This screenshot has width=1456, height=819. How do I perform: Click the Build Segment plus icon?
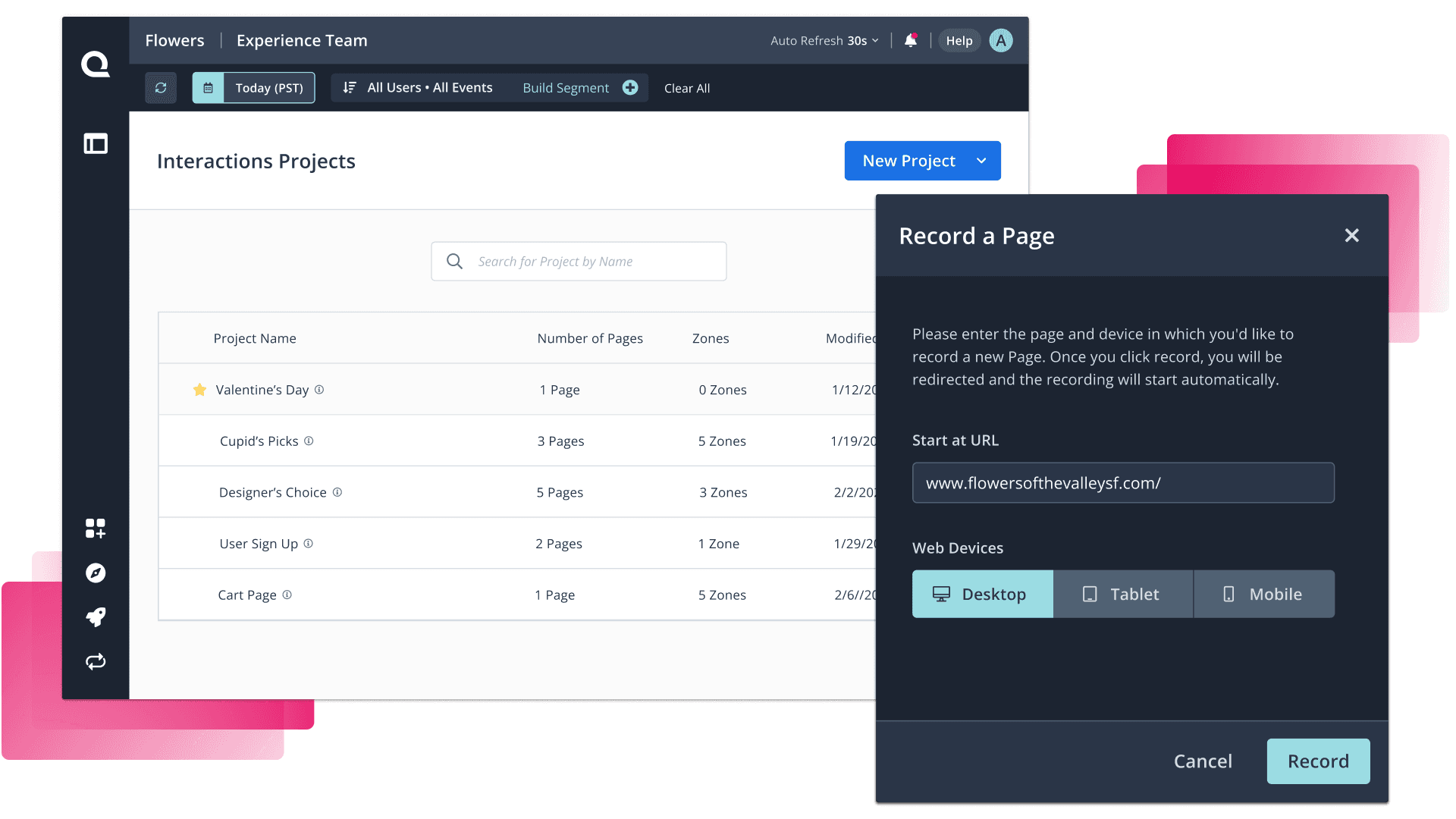631,88
